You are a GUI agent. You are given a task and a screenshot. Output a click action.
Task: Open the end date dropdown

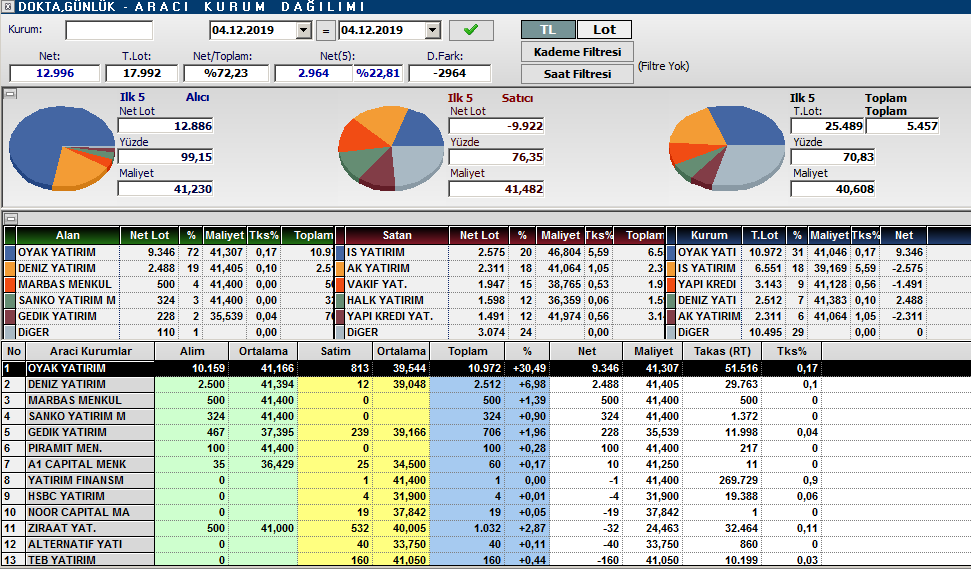pyautogui.click(x=433, y=30)
